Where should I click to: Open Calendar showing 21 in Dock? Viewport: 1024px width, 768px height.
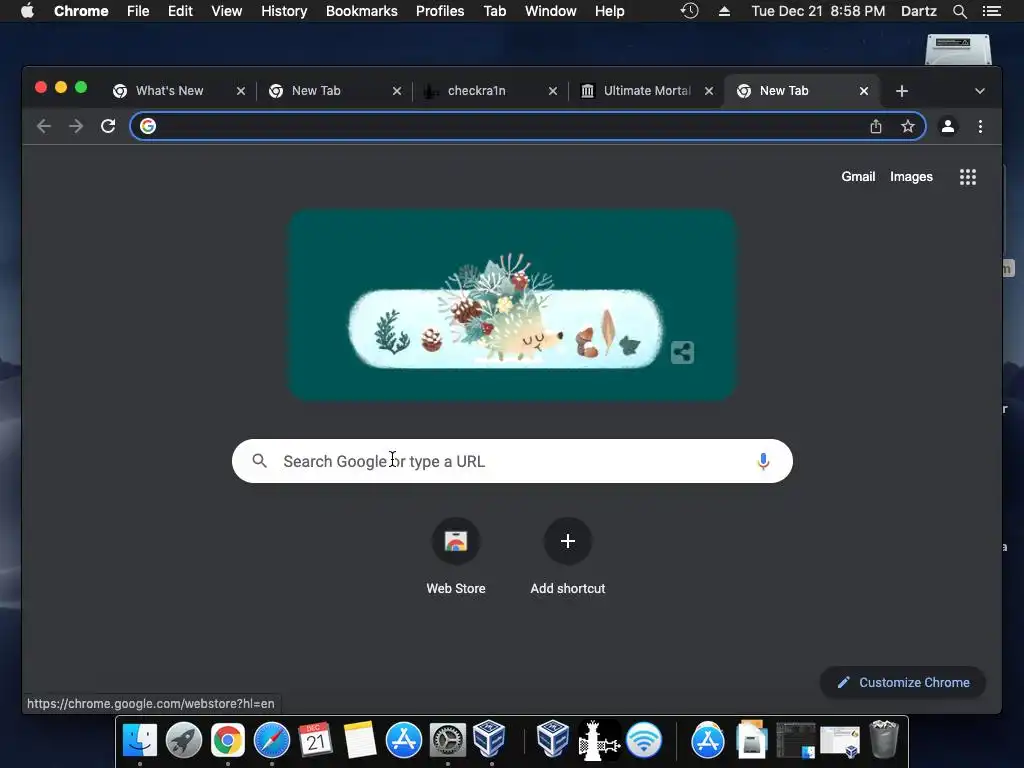[315, 740]
